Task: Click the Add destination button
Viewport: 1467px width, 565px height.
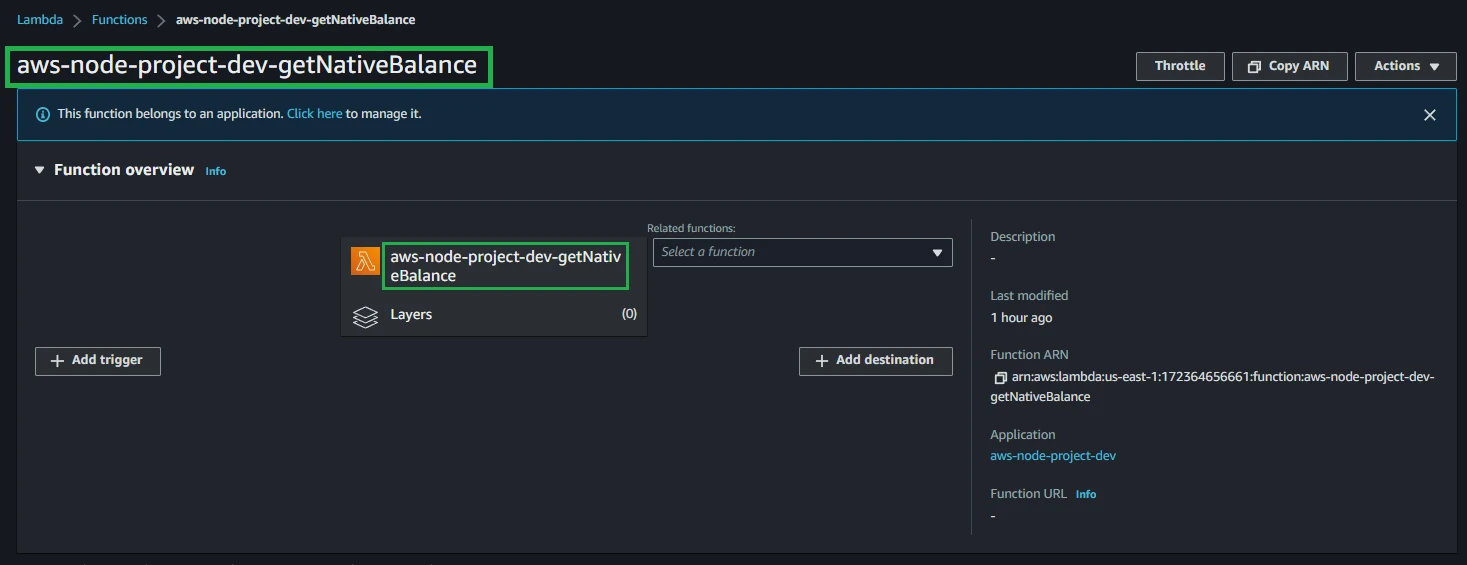Action: click(875, 360)
